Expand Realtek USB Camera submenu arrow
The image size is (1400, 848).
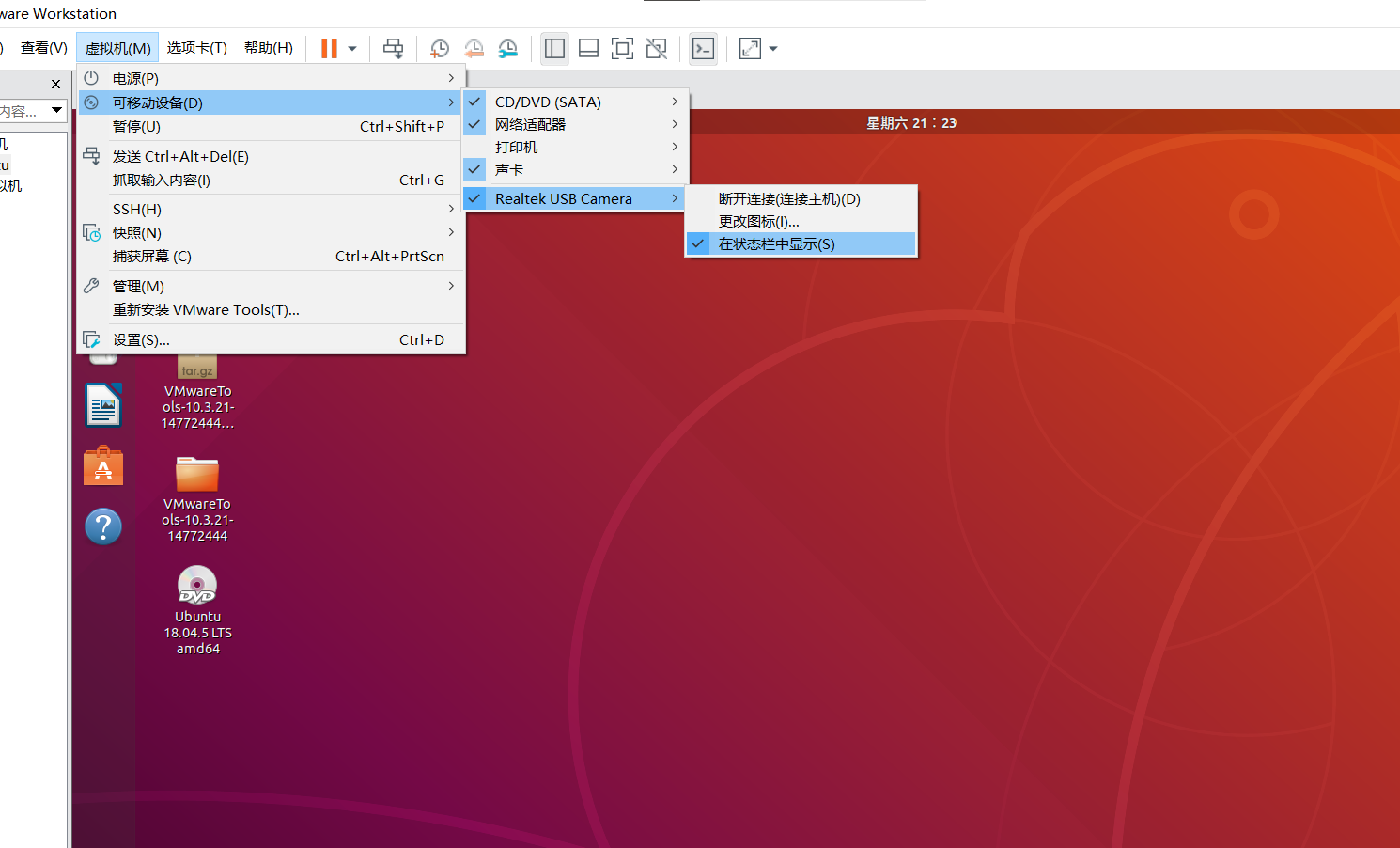[675, 198]
